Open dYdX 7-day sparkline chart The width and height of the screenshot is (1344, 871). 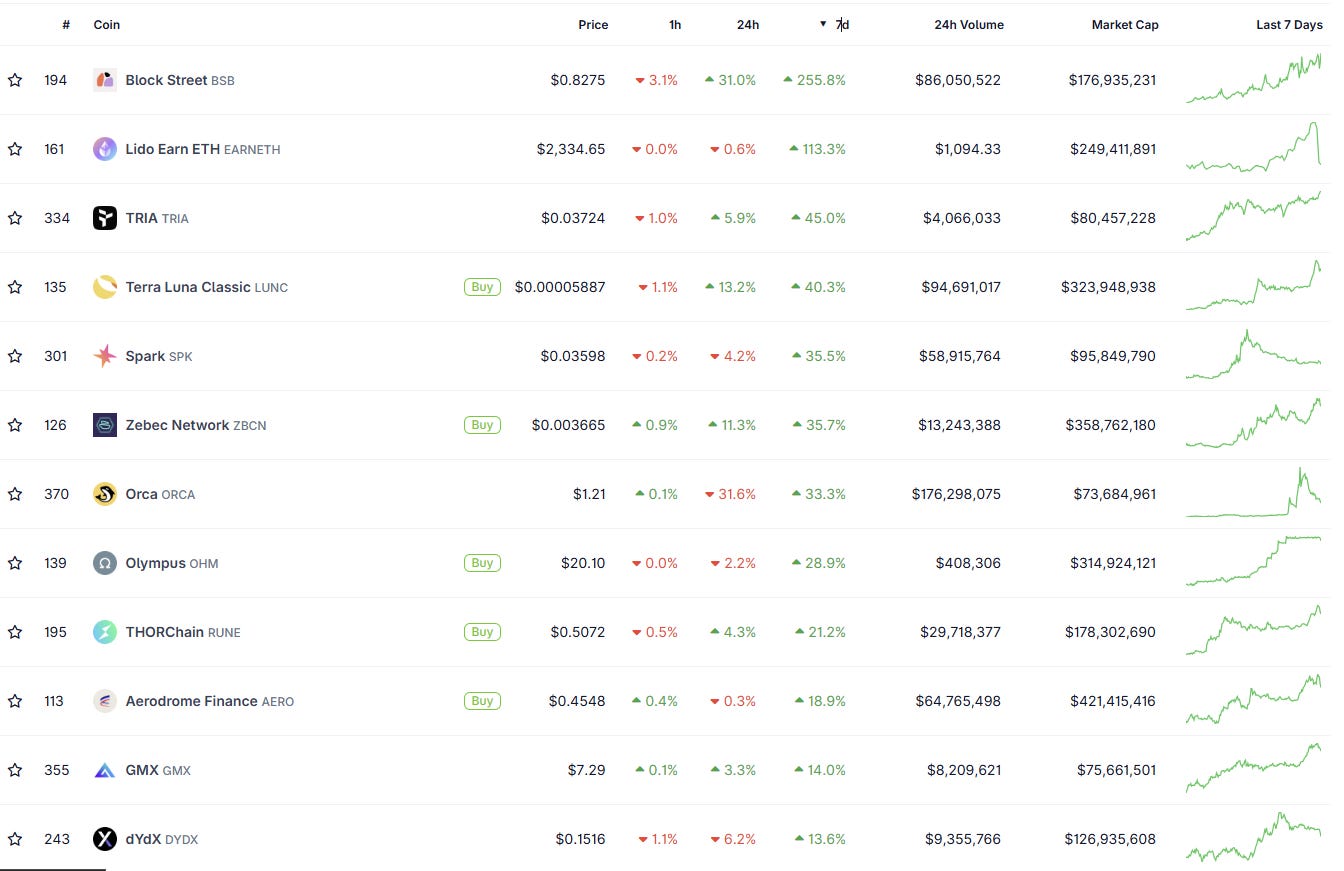[x=1253, y=837]
